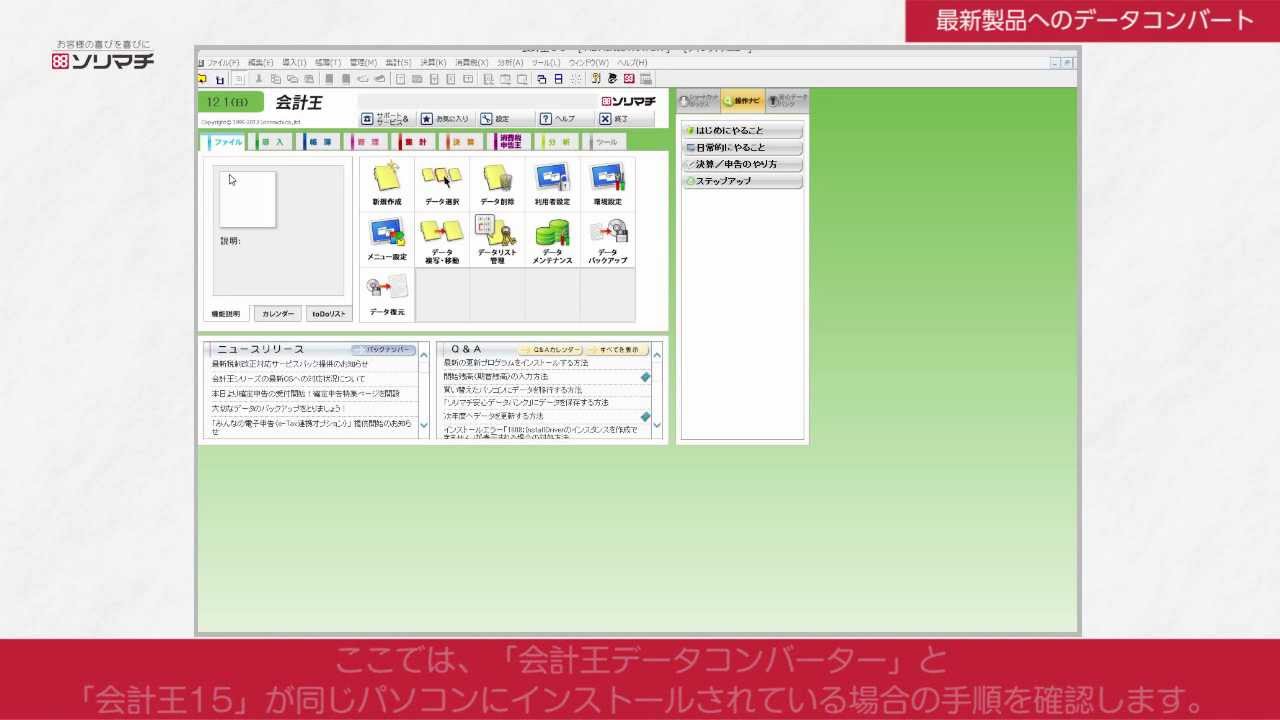
Task: Open the メニュー設定 icon
Action: click(387, 240)
